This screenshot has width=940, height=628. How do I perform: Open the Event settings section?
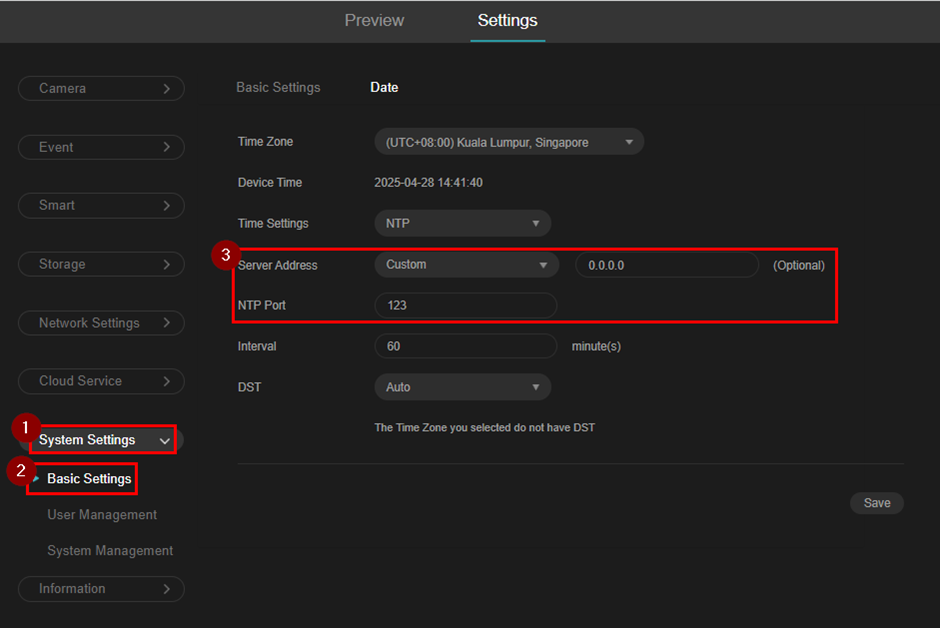[x=101, y=147]
